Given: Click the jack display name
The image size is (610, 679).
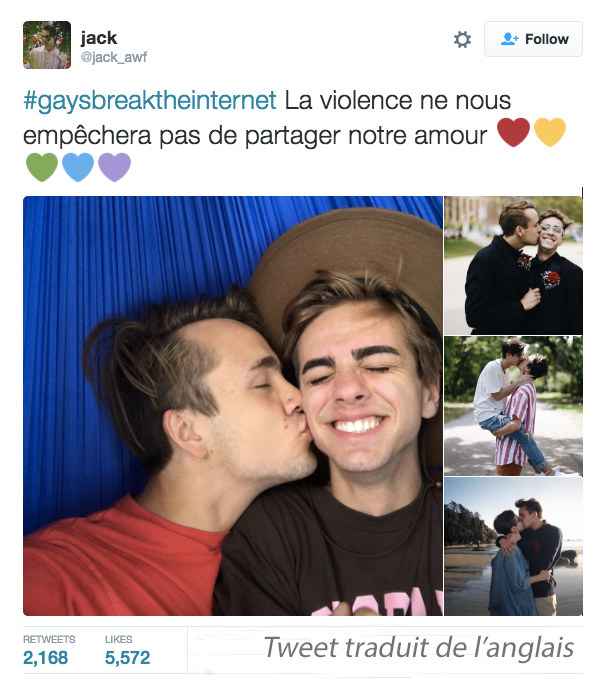Looking at the screenshot, I should [x=99, y=38].
